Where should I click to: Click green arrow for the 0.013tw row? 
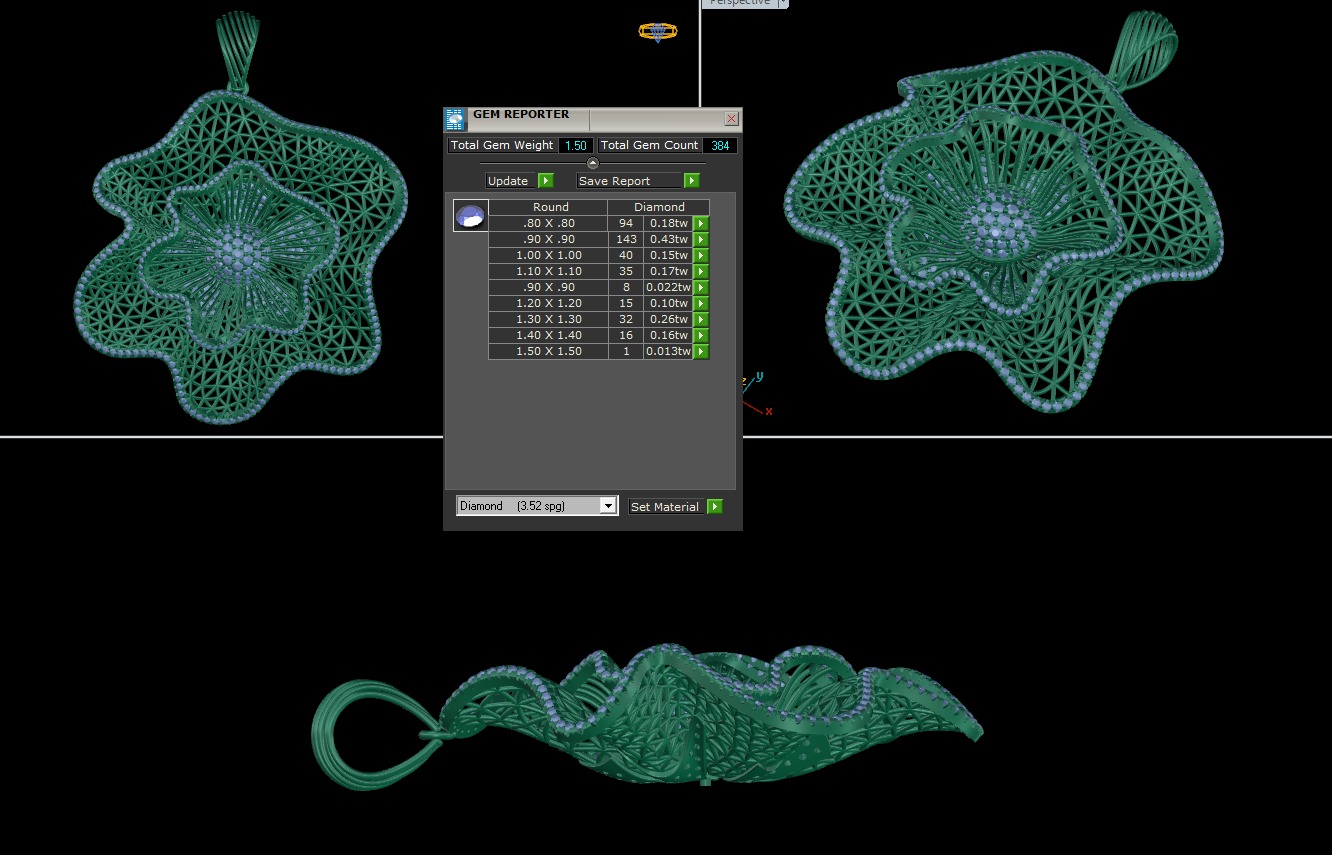(x=701, y=351)
